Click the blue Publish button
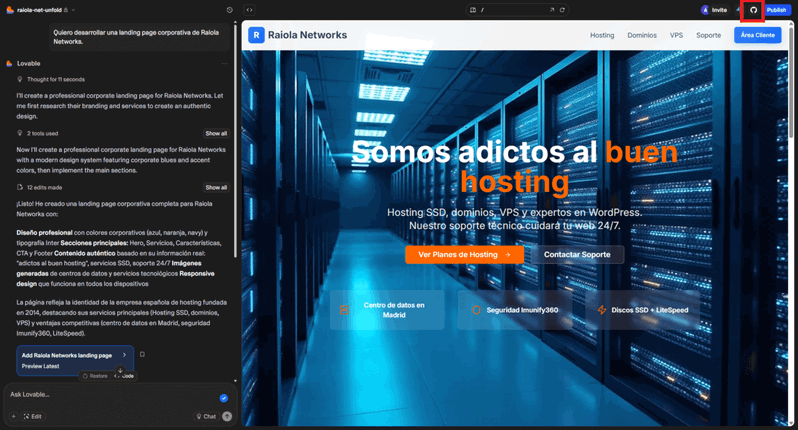 click(776, 10)
